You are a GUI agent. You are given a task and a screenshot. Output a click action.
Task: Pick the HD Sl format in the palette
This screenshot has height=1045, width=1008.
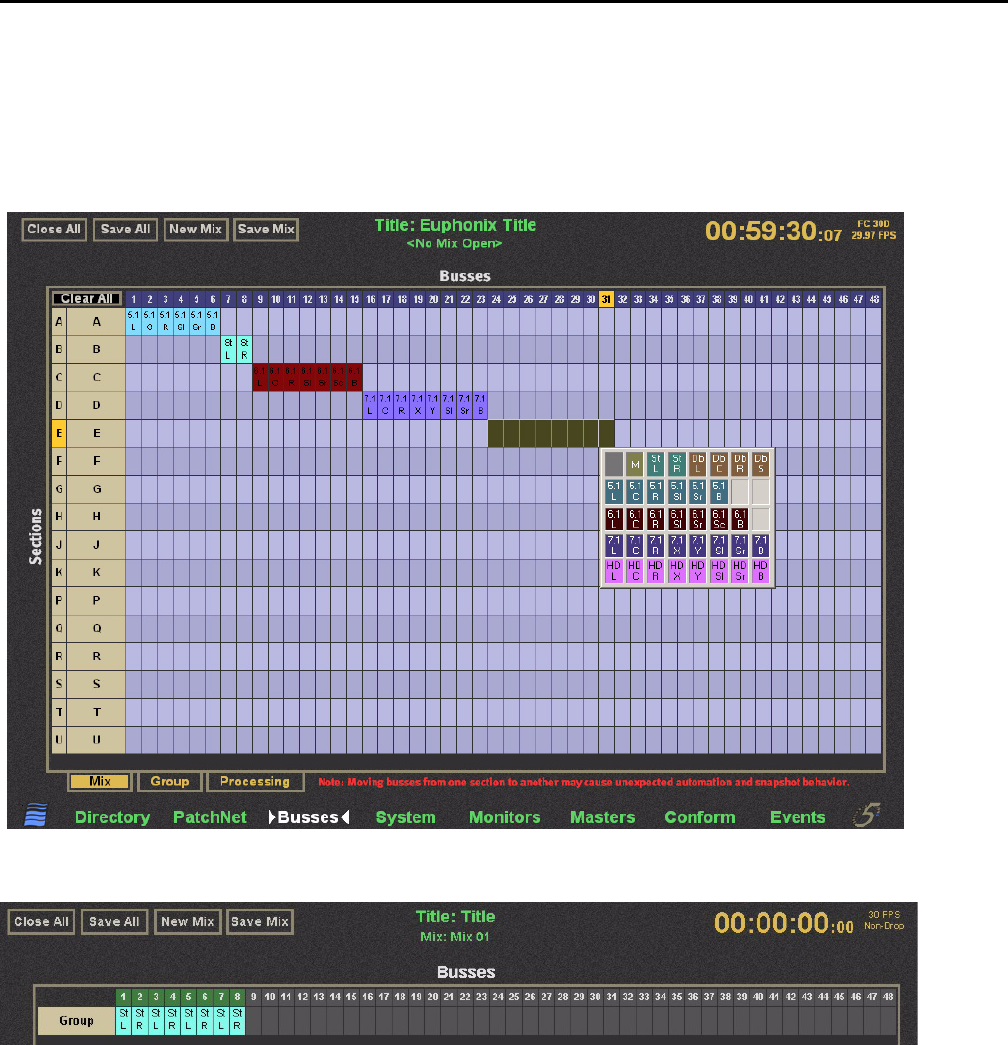coord(719,571)
